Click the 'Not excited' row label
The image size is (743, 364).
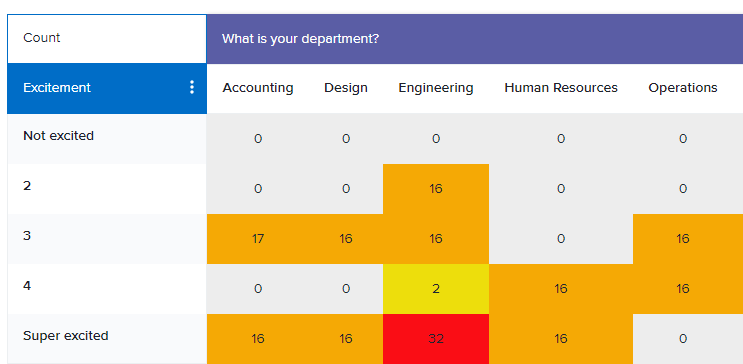(59, 136)
